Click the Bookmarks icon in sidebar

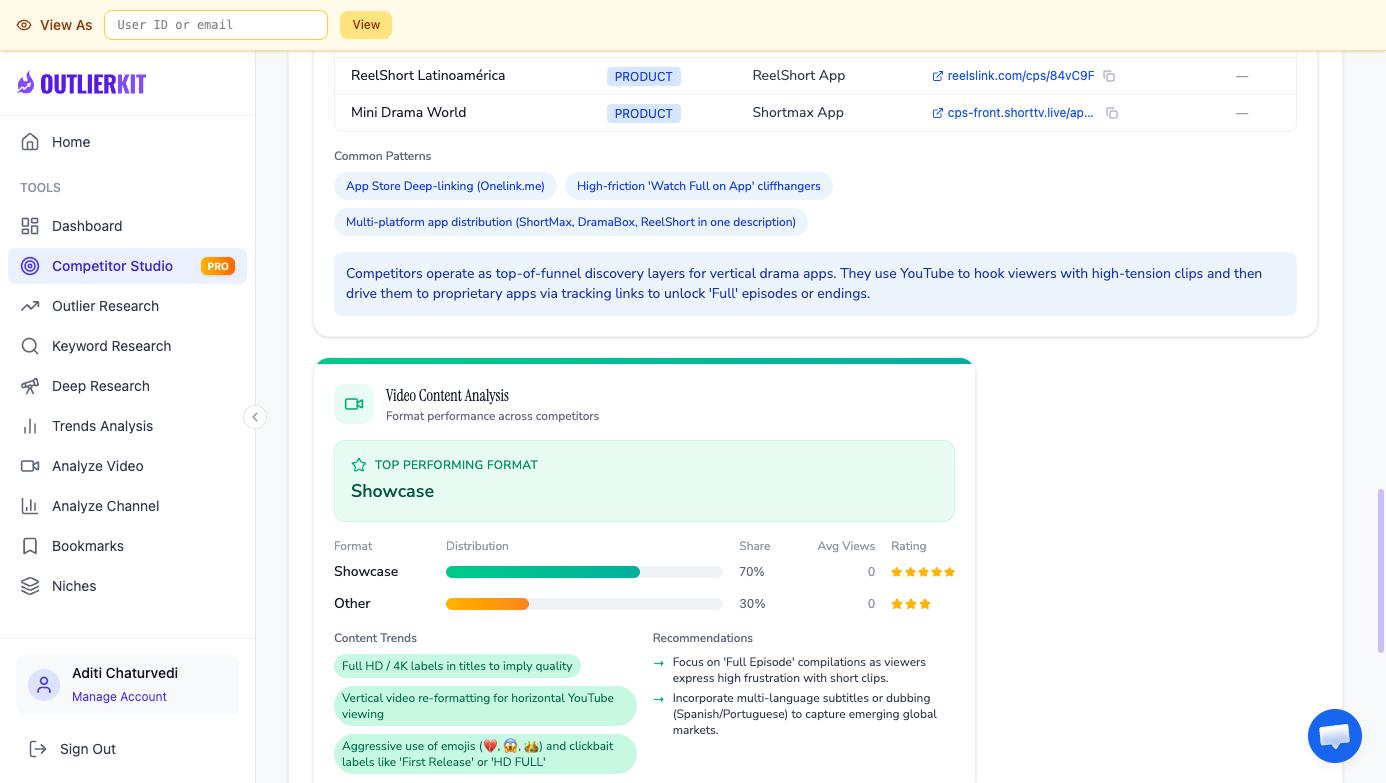(x=30, y=546)
